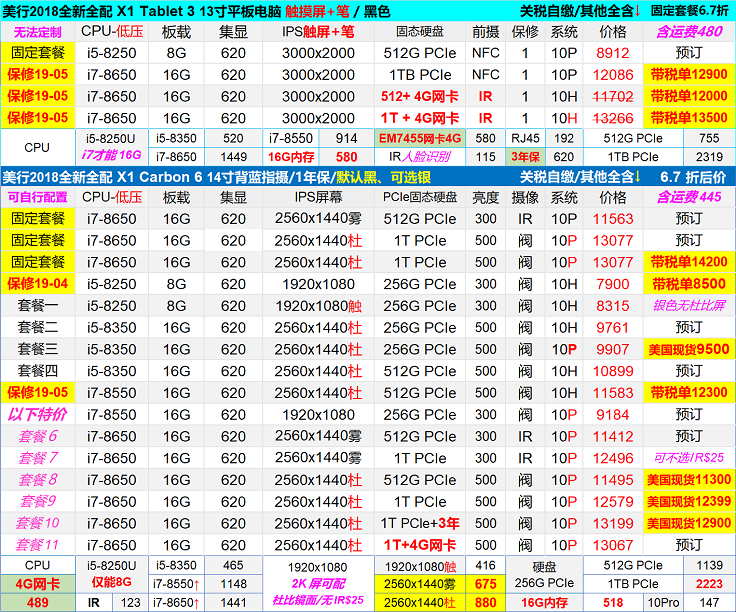Viewport: 736px width, 612px height.
Task: Click the '保修19-04' yellow cell
Action: [x=38, y=283]
